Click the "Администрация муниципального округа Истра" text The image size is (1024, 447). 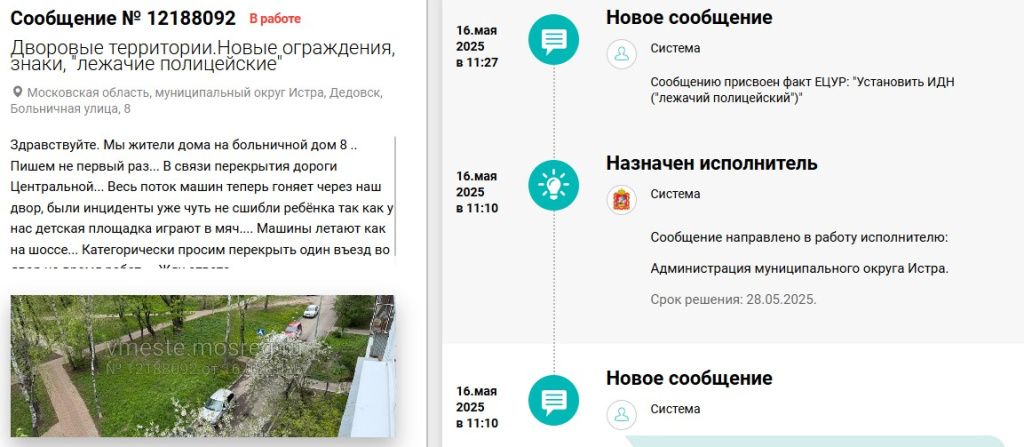[x=799, y=268]
